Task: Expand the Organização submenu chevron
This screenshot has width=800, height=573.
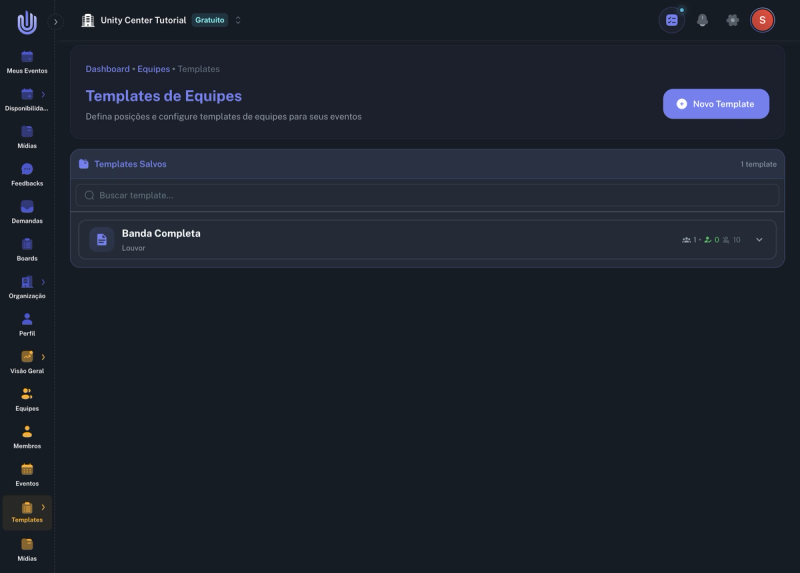Action: click(43, 282)
